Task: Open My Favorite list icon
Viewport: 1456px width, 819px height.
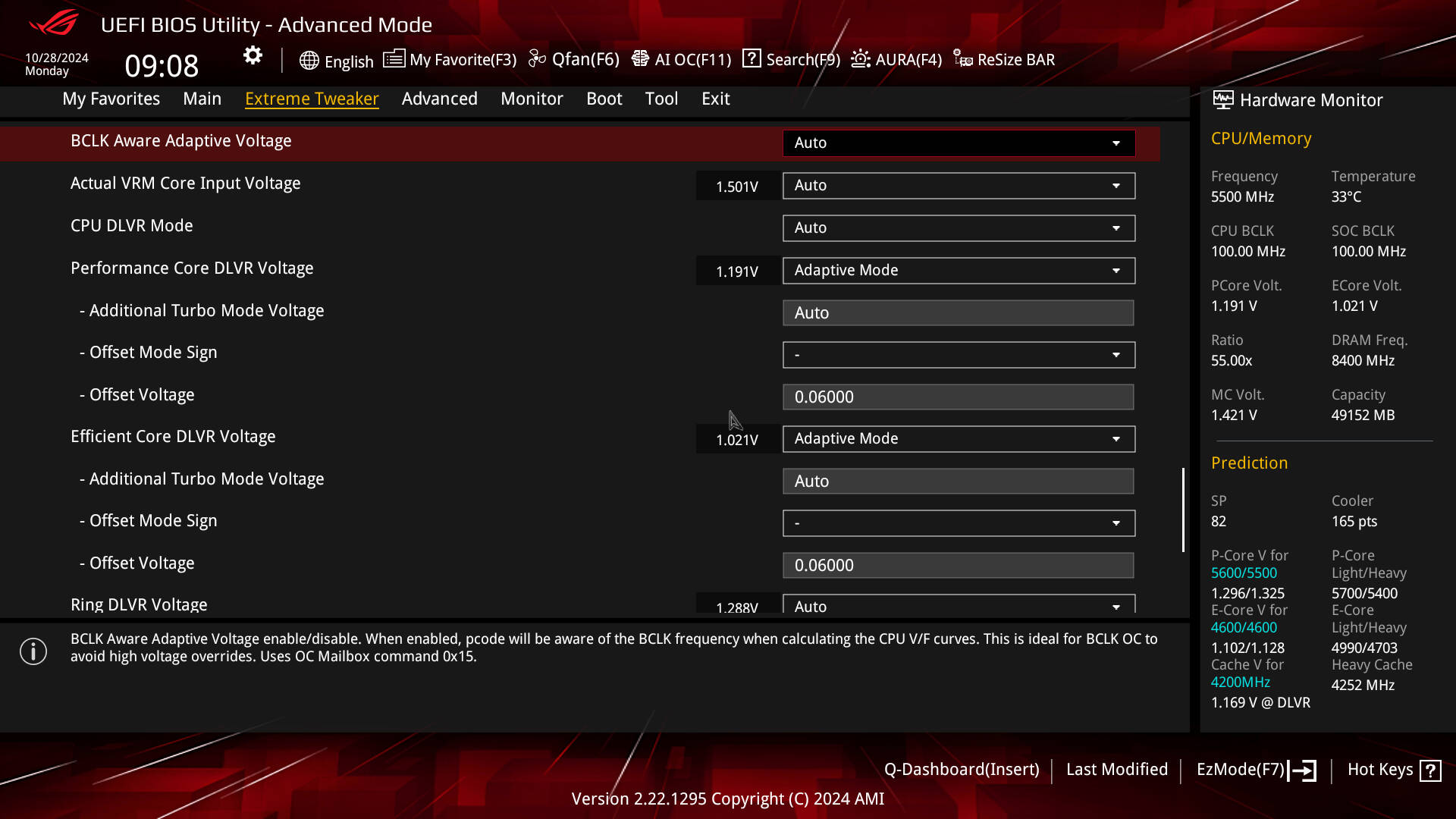Action: (394, 59)
